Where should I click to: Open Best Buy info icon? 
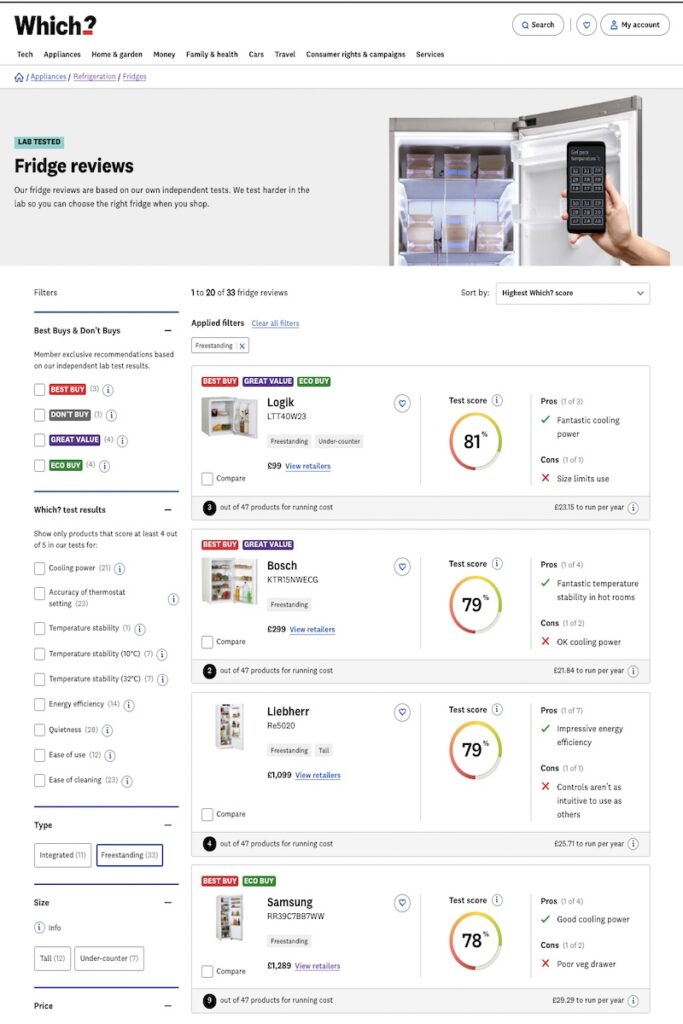pos(108,390)
